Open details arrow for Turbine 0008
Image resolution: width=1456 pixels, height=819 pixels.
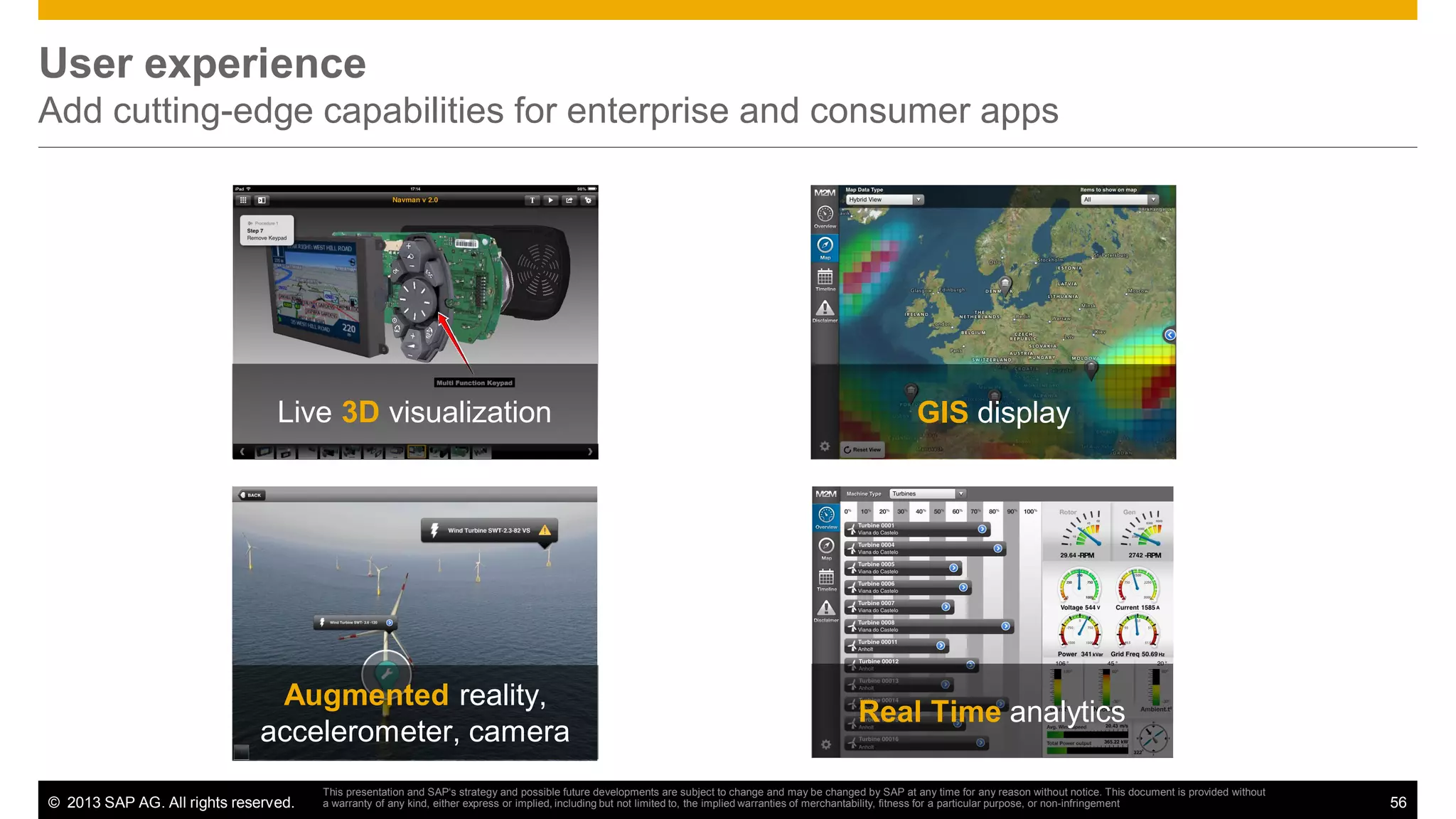tap(1005, 626)
